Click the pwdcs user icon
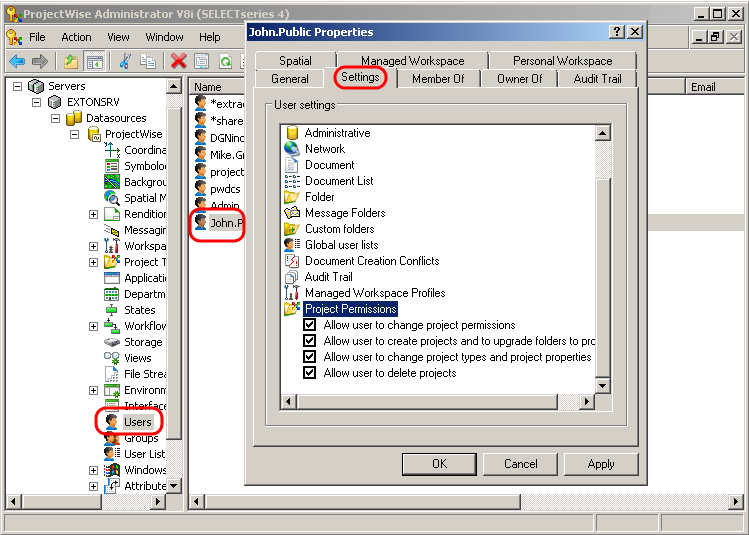Screen dimensions: 749x535 point(201,189)
